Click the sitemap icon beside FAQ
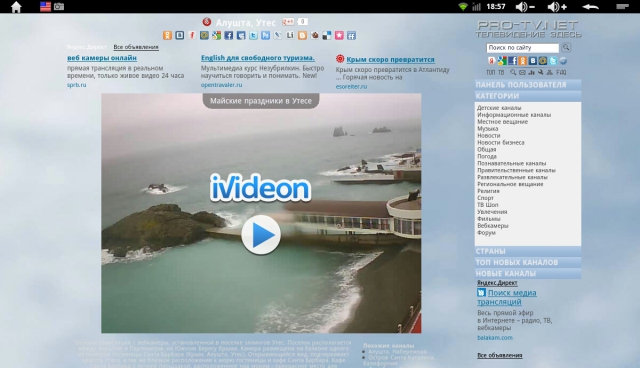The height and width of the screenshot is (368, 640). coord(549,72)
